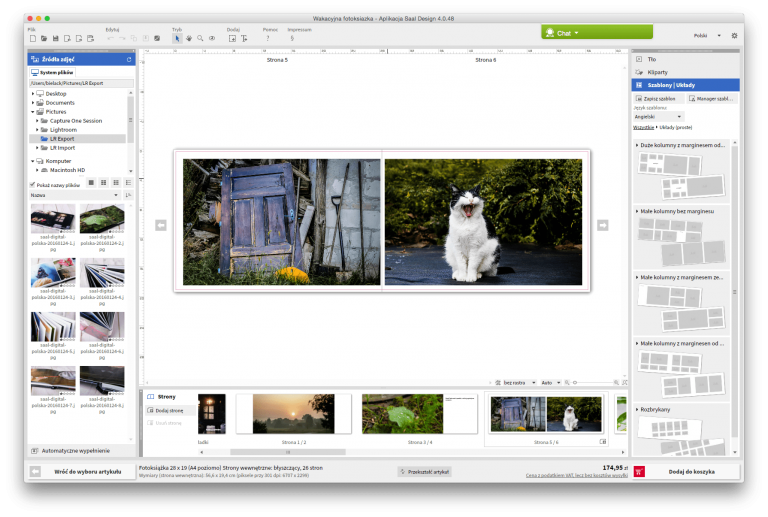The height and width of the screenshot is (517, 768).
Task: Add a text box from Dodaj
Action: pyautogui.click(x=244, y=38)
